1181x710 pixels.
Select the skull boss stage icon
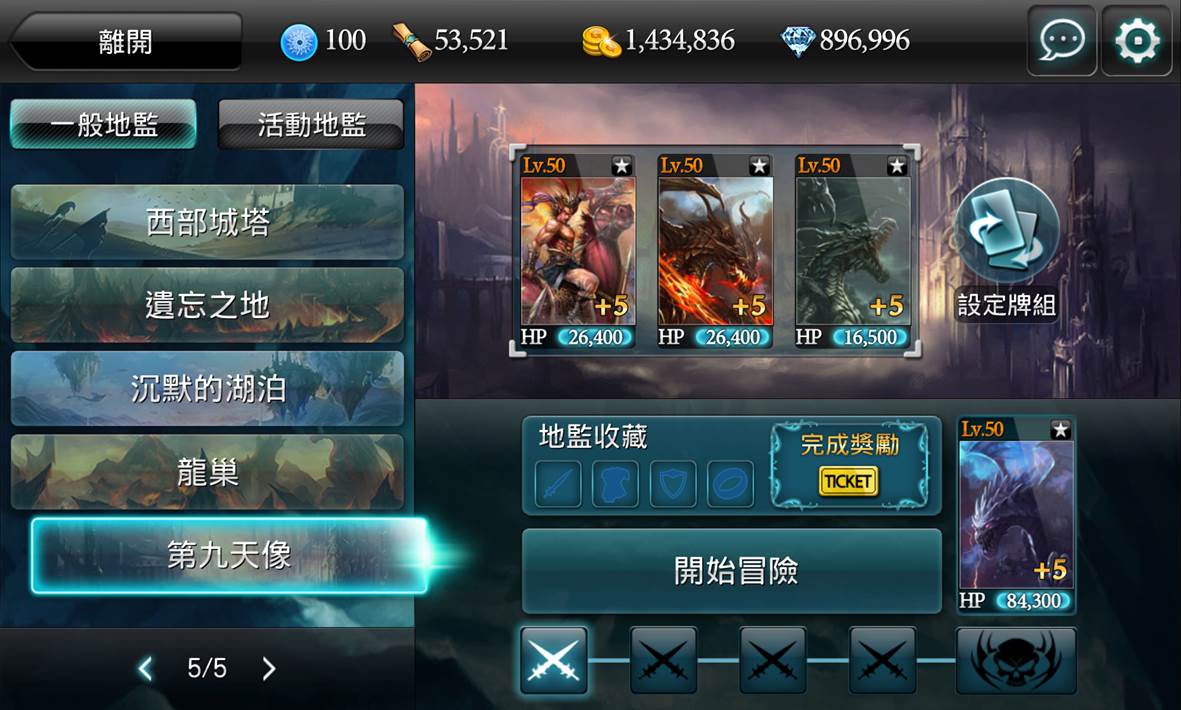(x=1016, y=660)
